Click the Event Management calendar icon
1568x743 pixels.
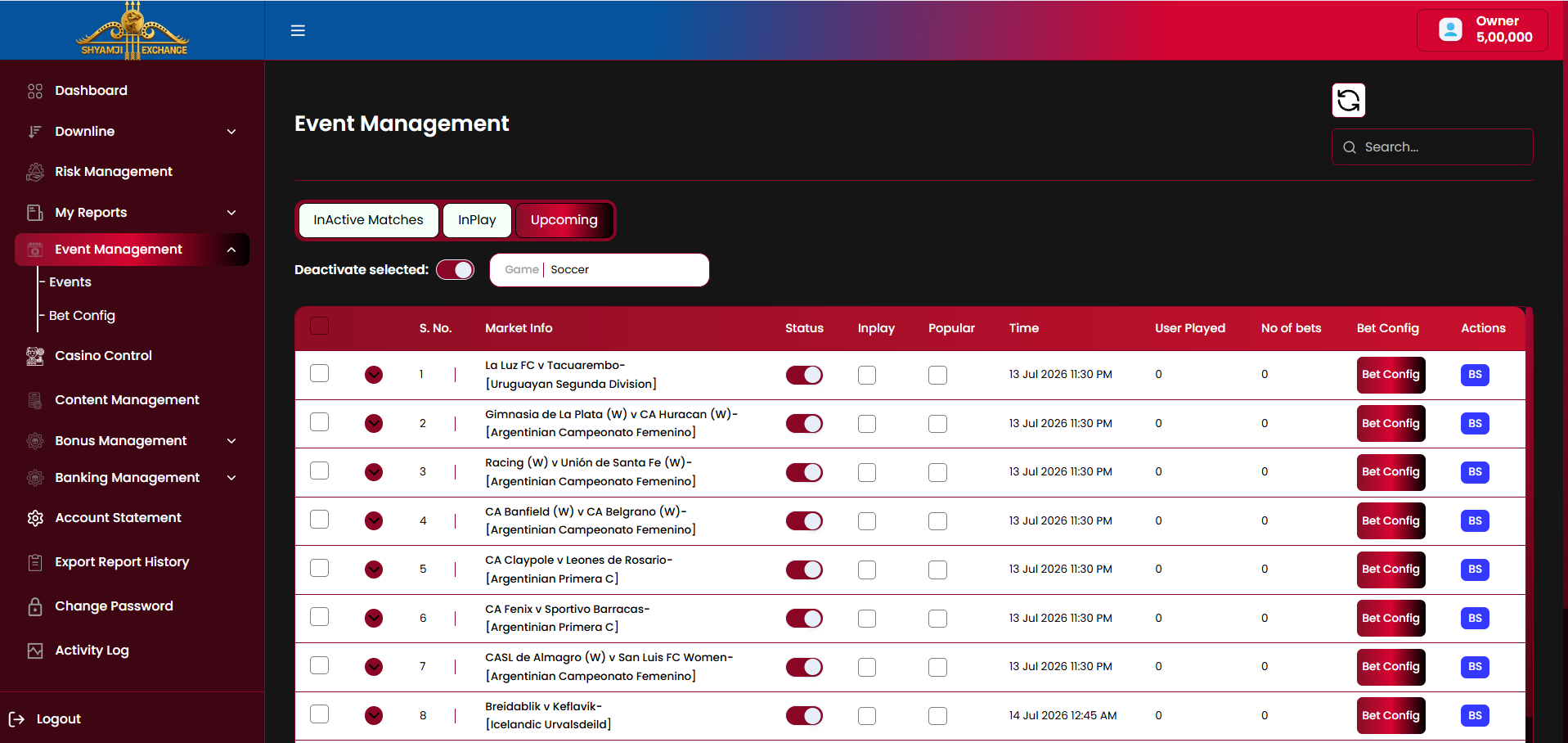click(x=35, y=250)
